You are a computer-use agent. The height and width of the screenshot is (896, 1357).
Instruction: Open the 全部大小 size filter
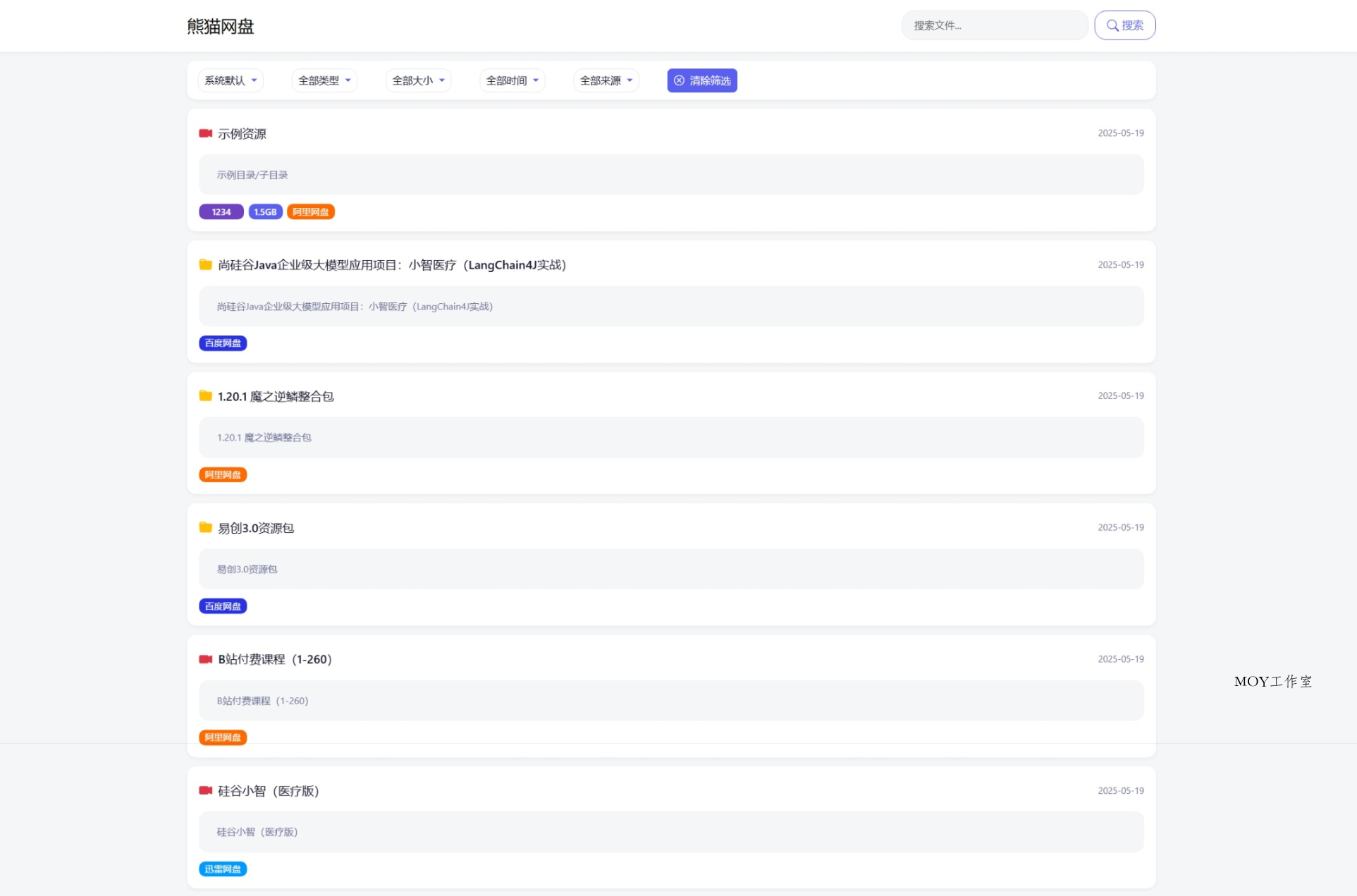click(x=418, y=80)
